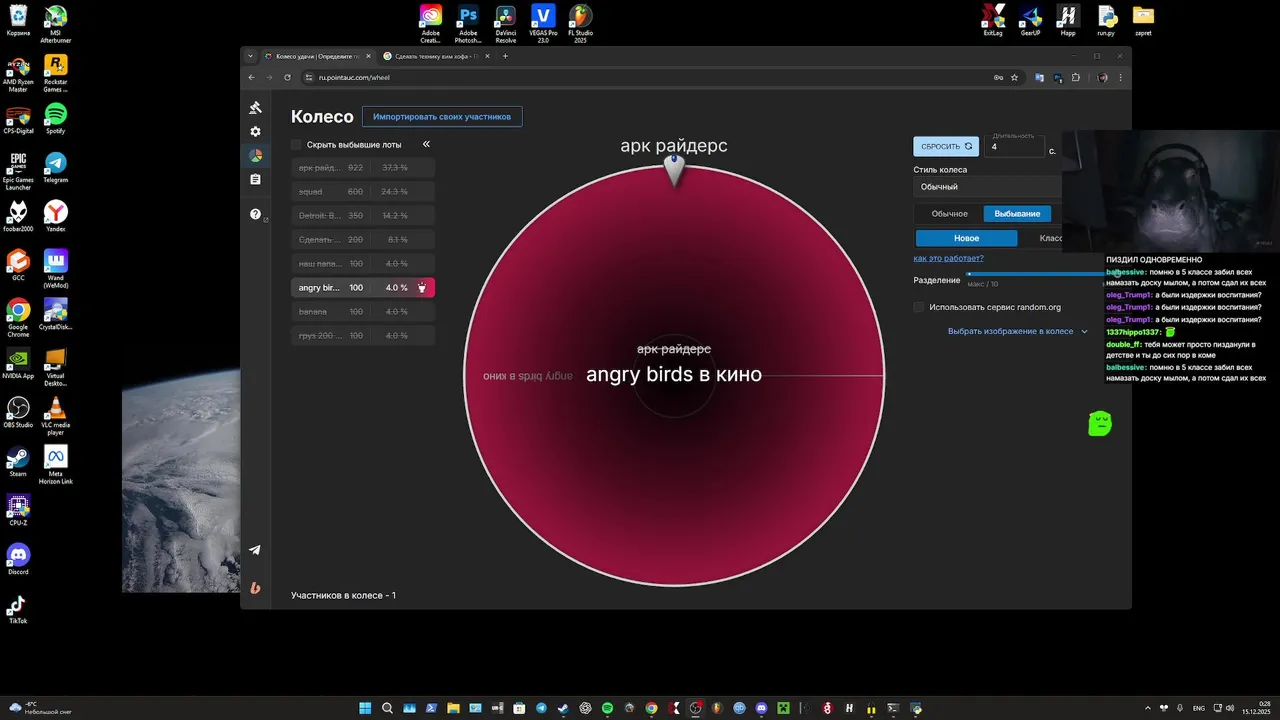Open a new browser tab with plus
This screenshot has width=1280, height=720.
point(505,56)
